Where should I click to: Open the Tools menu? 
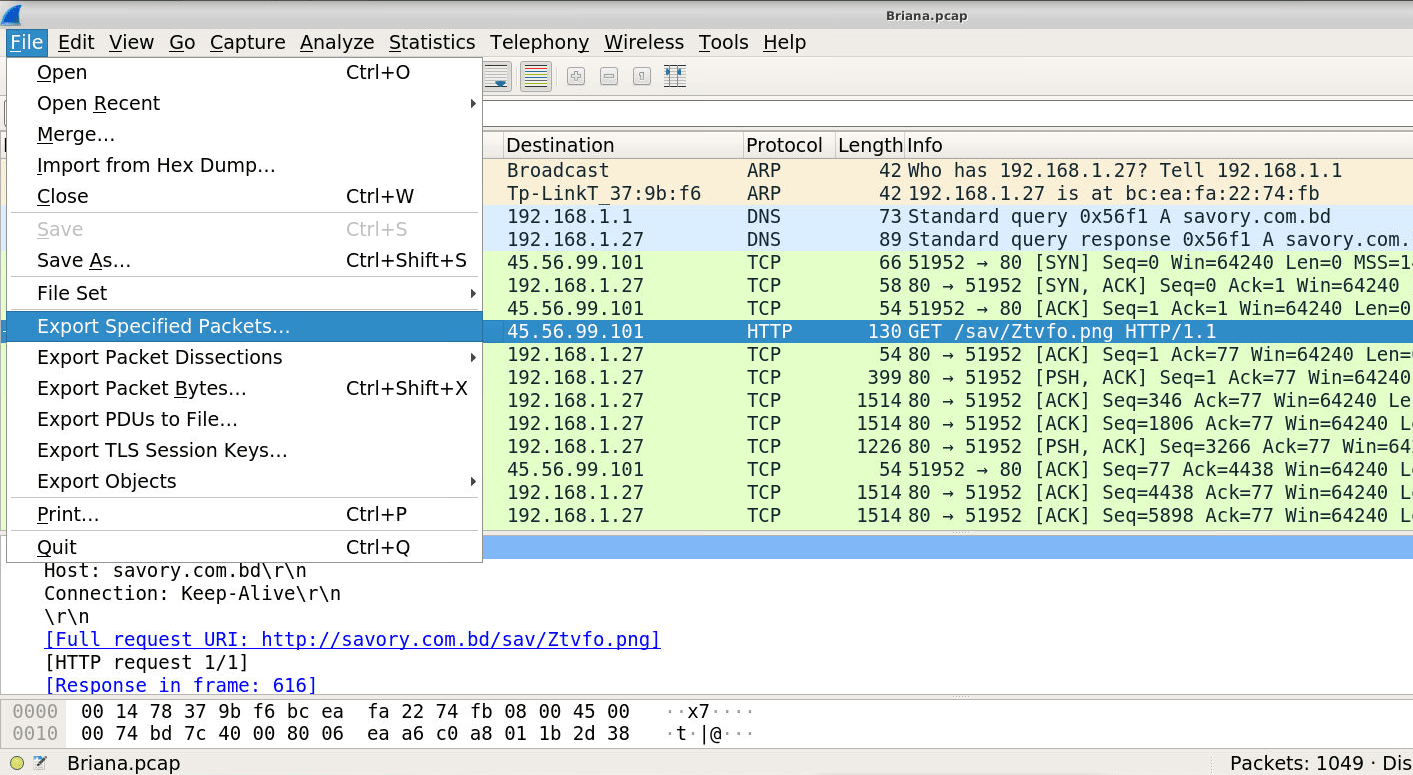point(724,42)
